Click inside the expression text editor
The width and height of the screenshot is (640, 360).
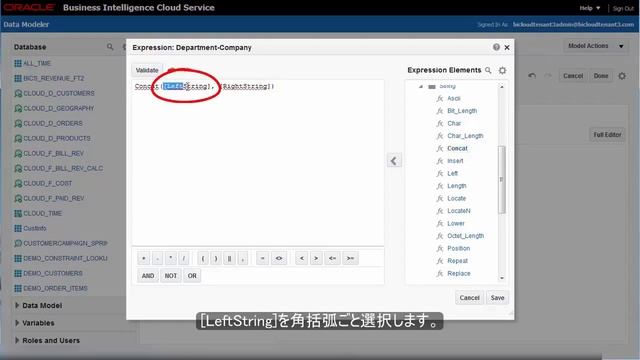[x=258, y=163]
